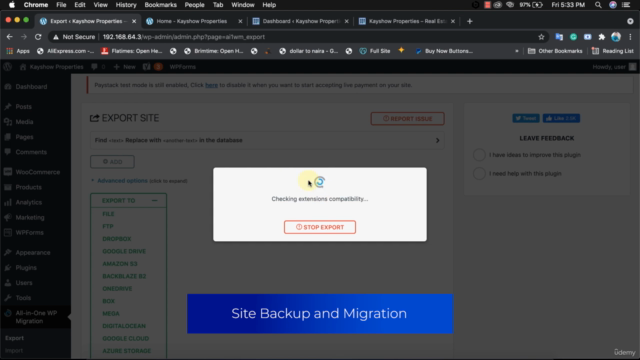This screenshot has width=640, height=360.
Task: Choose AZURE STORAGE export destination
Action: (x=127, y=351)
